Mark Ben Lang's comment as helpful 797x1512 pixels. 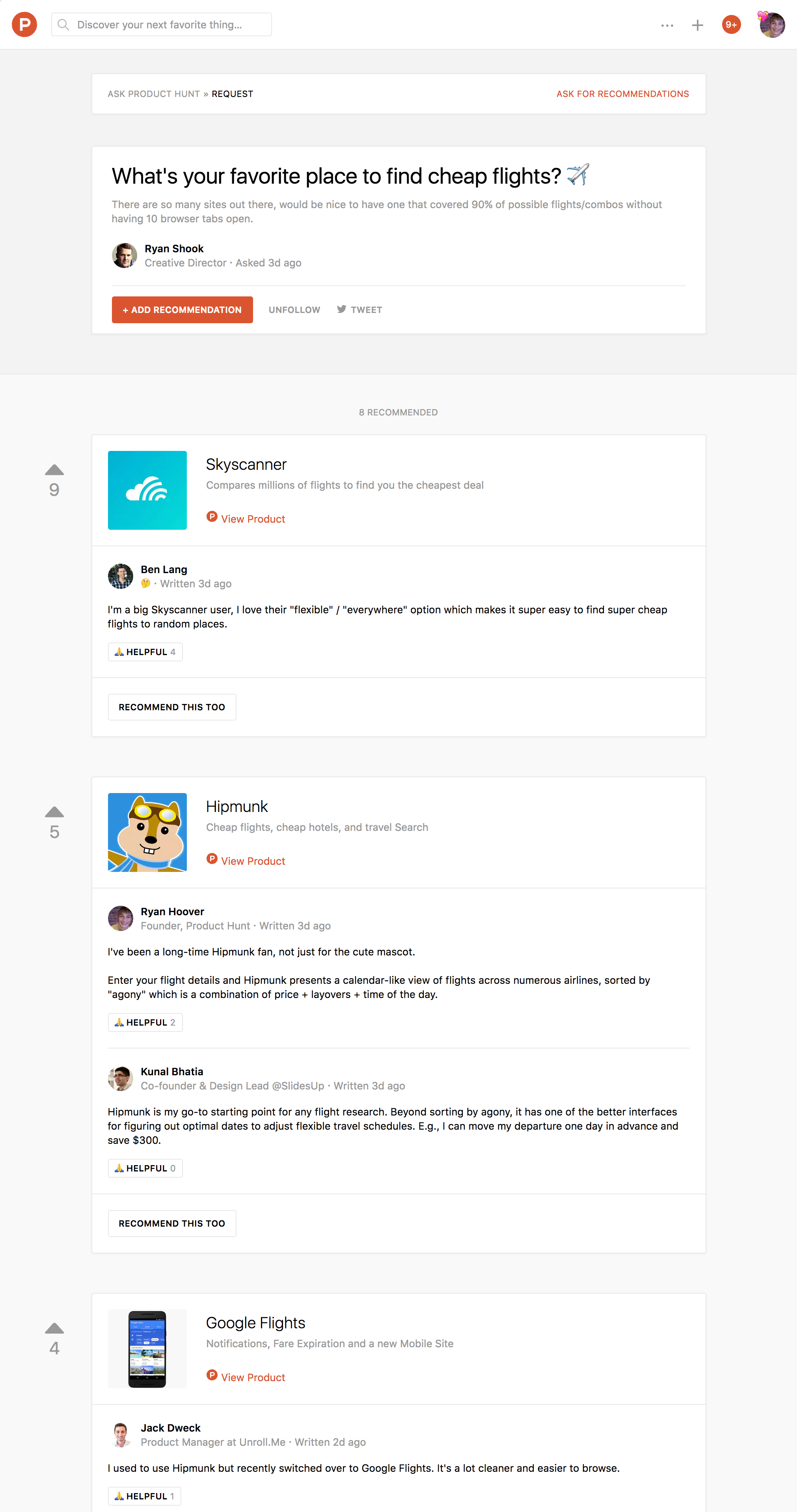tap(145, 652)
